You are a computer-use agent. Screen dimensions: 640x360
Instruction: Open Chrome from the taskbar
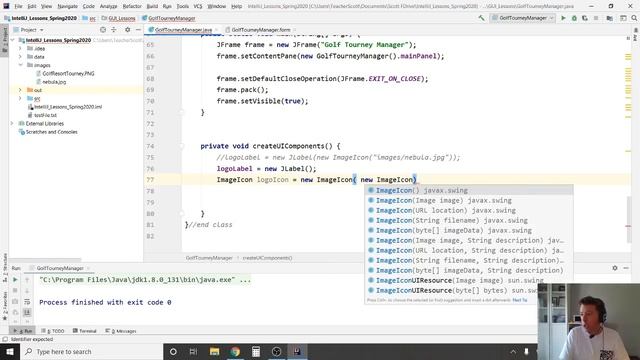pyautogui.click(x=235, y=351)
